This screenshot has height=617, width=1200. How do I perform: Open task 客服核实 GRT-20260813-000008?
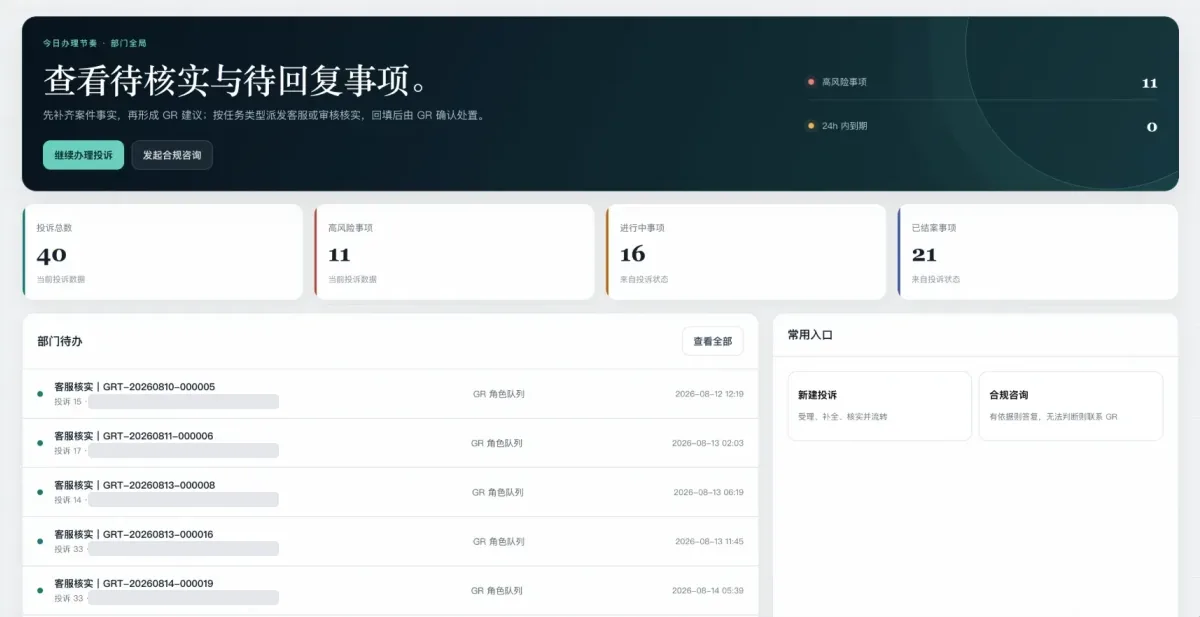[390, 492]
